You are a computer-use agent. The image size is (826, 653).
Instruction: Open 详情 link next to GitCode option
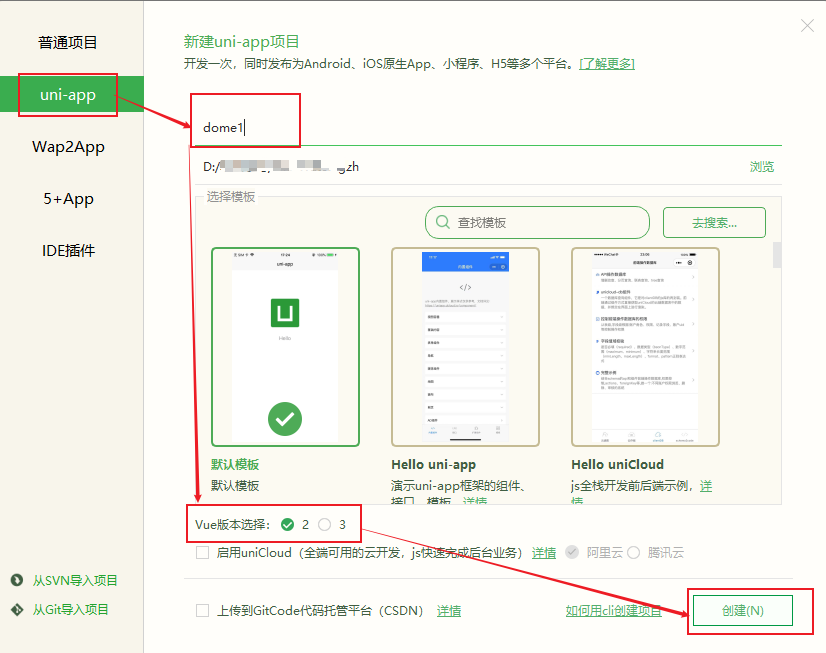point(449,611)
